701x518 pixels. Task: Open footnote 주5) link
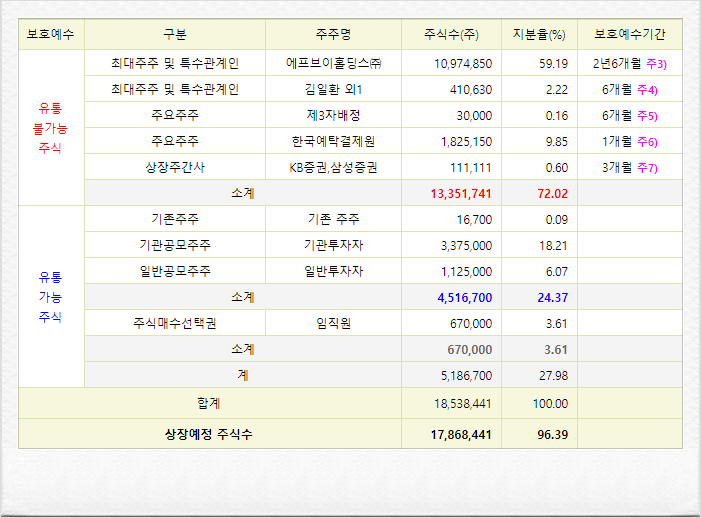click(x=647, y=115)
